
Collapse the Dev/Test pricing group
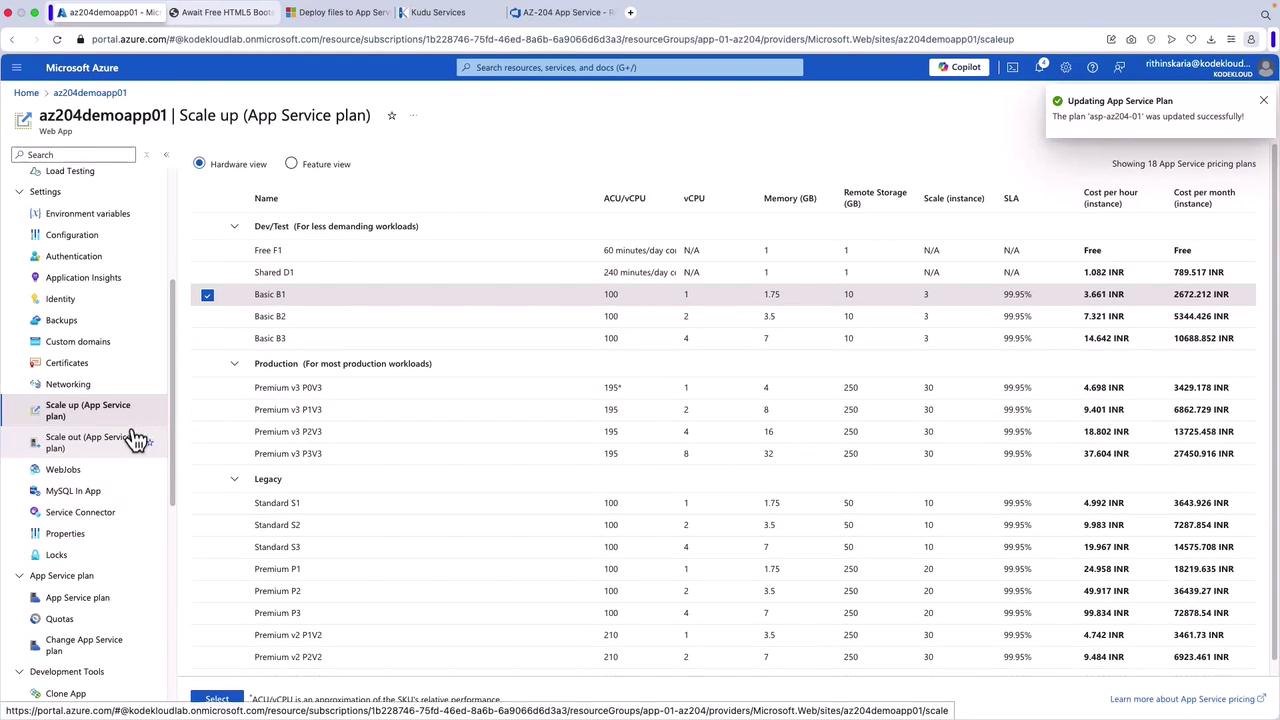click(234, 226)
